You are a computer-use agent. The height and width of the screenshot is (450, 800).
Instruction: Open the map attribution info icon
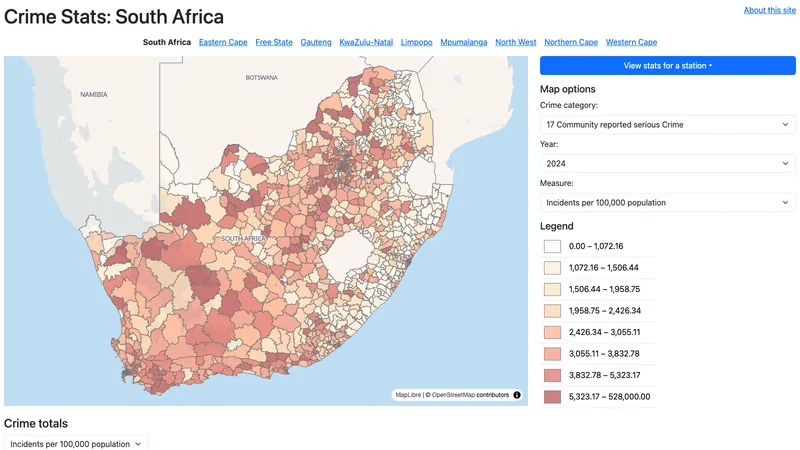click(x=517, y=395)
